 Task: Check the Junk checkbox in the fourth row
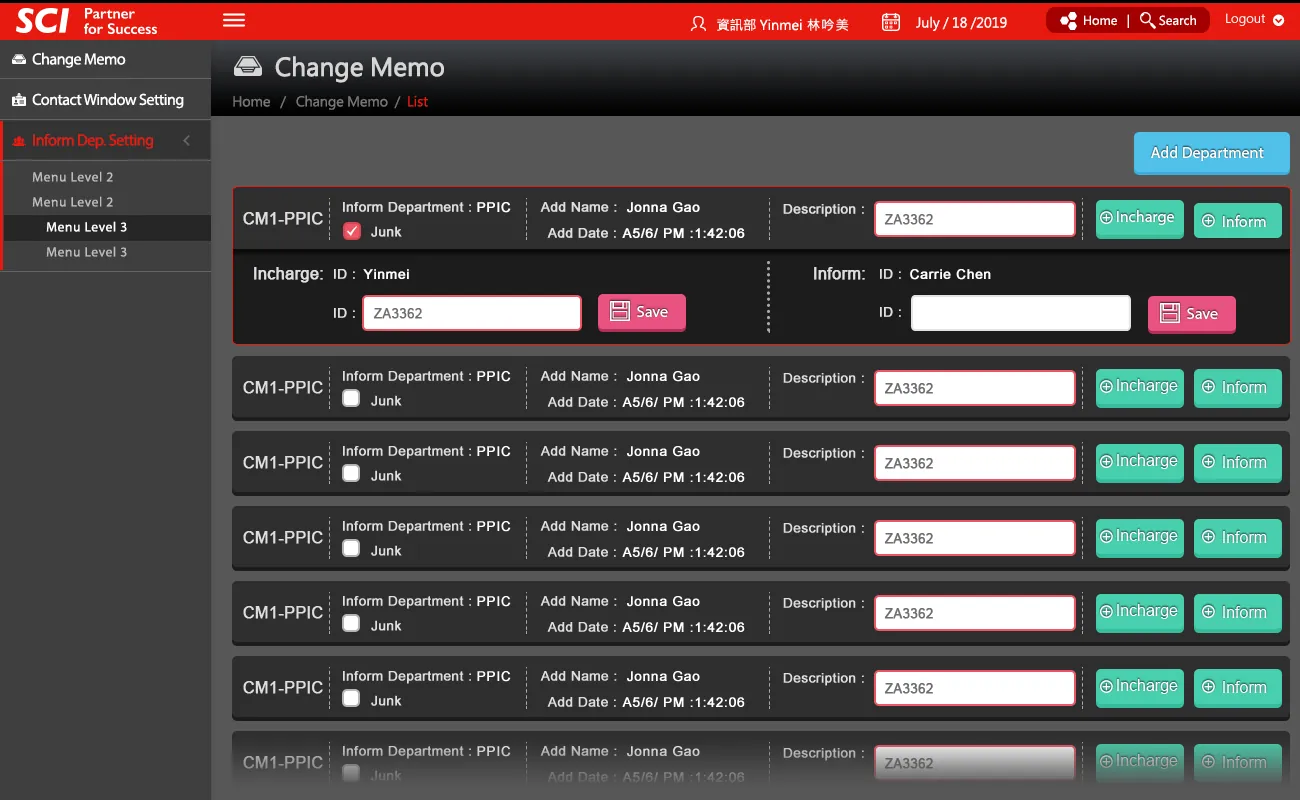pyautogui.click(x=351, y=548)
